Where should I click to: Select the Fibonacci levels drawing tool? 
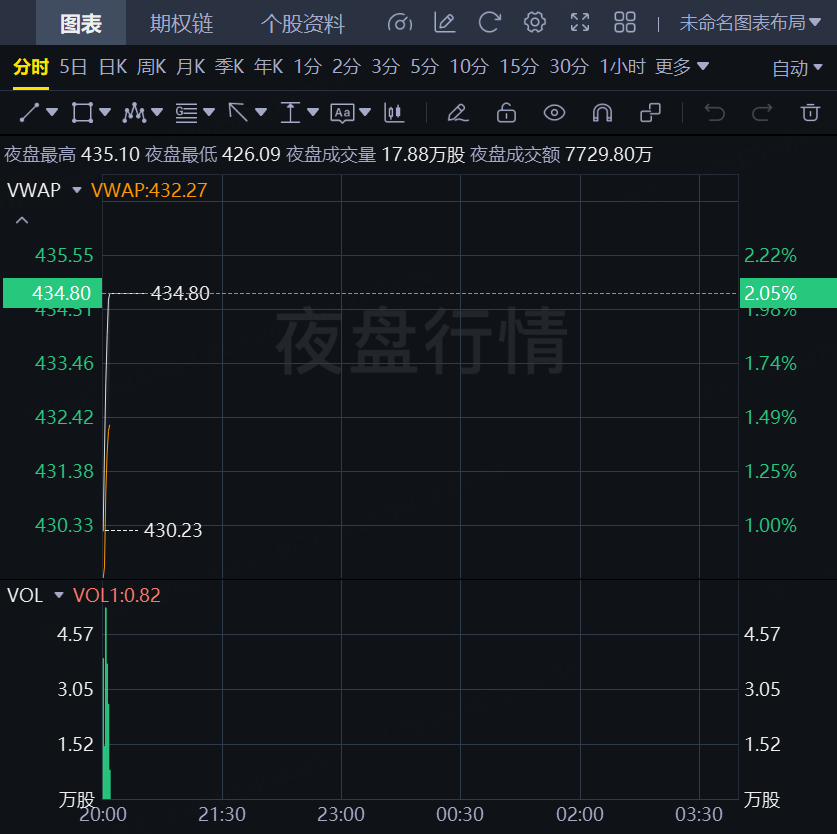[x=186, y=113]
